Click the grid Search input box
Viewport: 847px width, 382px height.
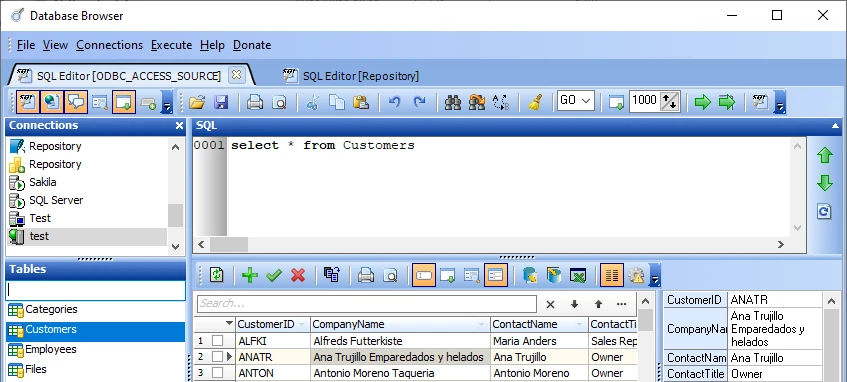[x=367, y=304]
